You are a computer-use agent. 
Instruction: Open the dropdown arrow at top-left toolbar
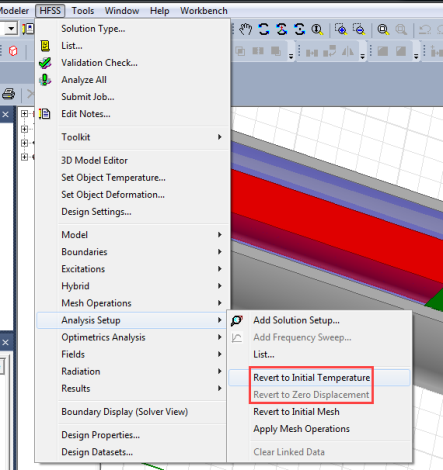click(x=11, y=29)
